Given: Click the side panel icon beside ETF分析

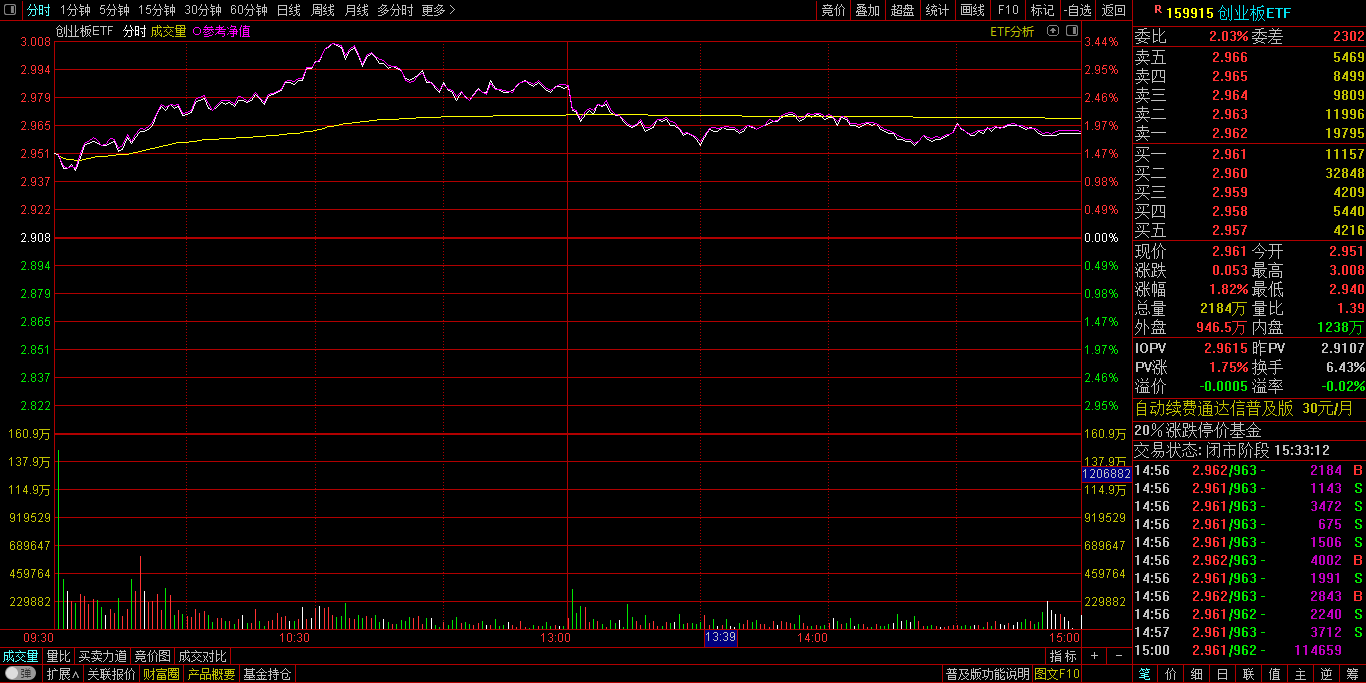Looking at the screenshot, I should [x=1070, y=31].
